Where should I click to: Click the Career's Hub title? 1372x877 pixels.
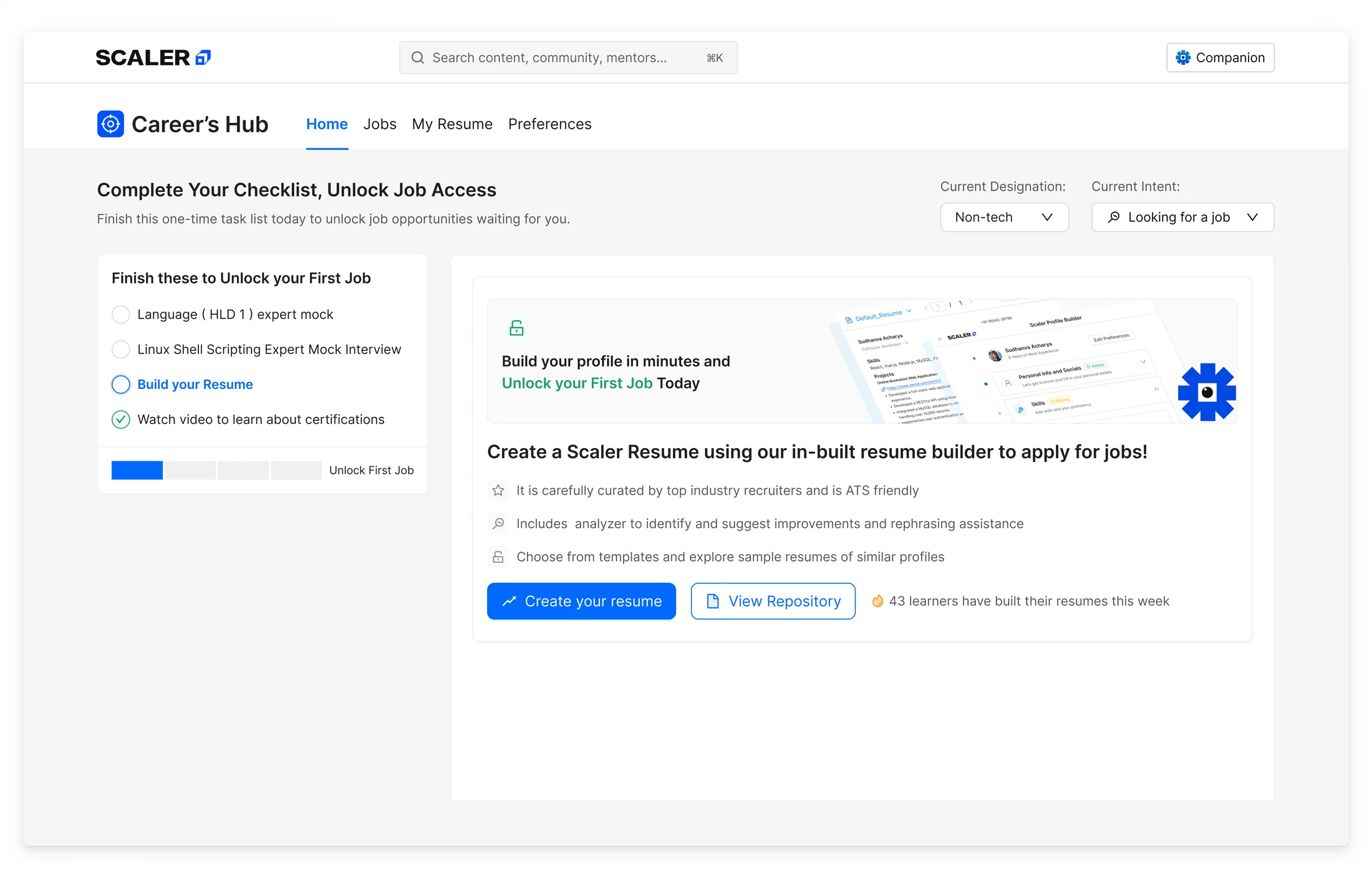click(x=200, y=124)
